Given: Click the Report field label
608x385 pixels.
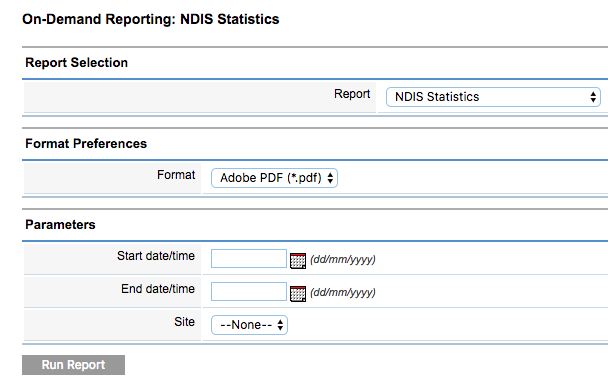Looking at the screenshot, I should 352,94.
